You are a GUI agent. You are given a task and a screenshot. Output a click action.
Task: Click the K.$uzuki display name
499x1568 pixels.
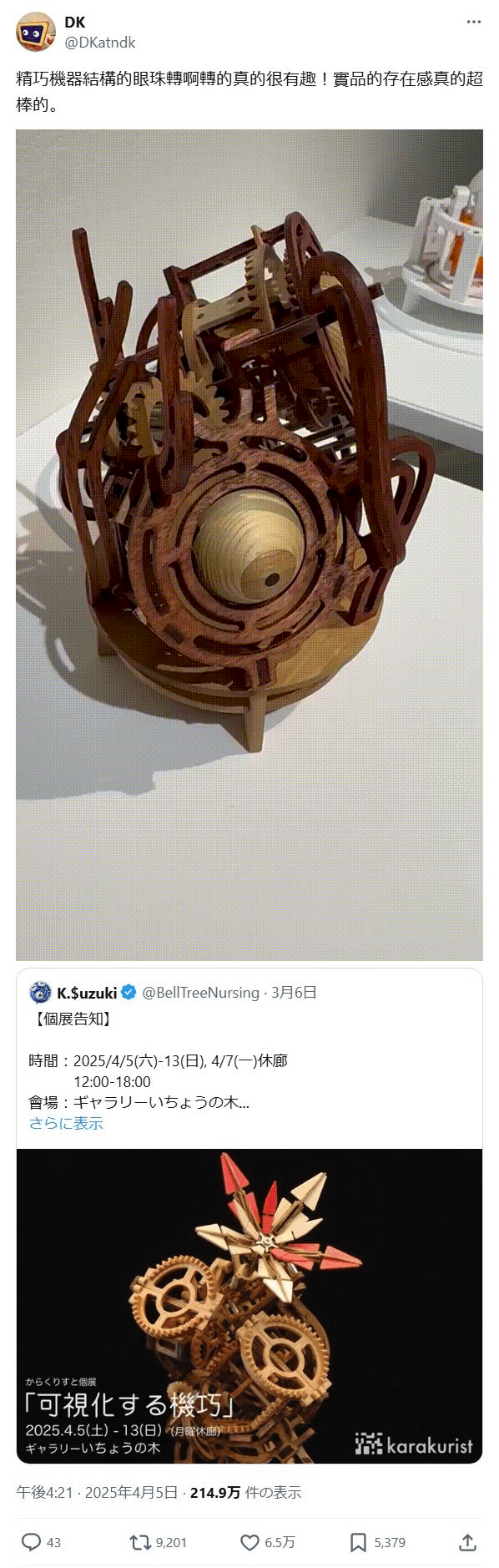tap(87, 992)
